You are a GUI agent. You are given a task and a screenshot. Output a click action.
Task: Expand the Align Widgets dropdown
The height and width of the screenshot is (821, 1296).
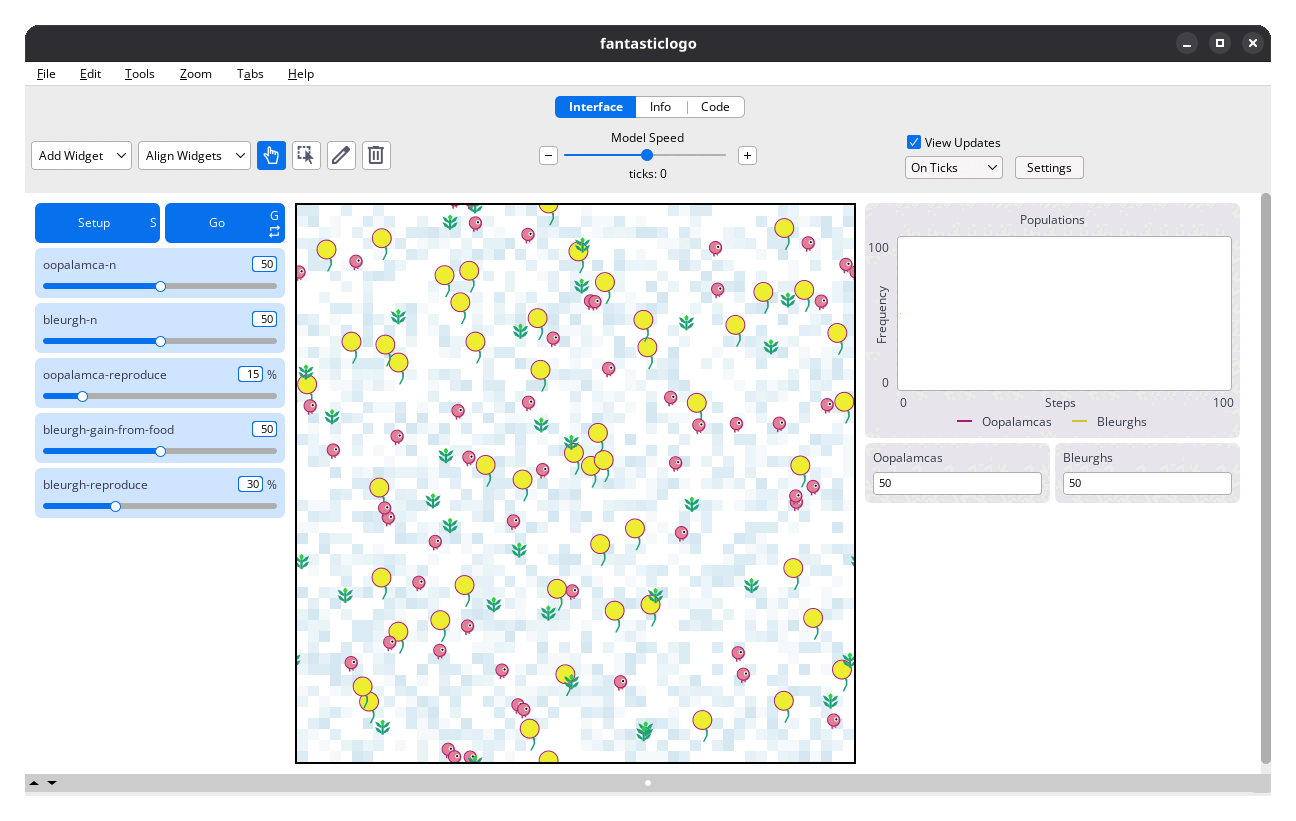[x=194, y=155]
